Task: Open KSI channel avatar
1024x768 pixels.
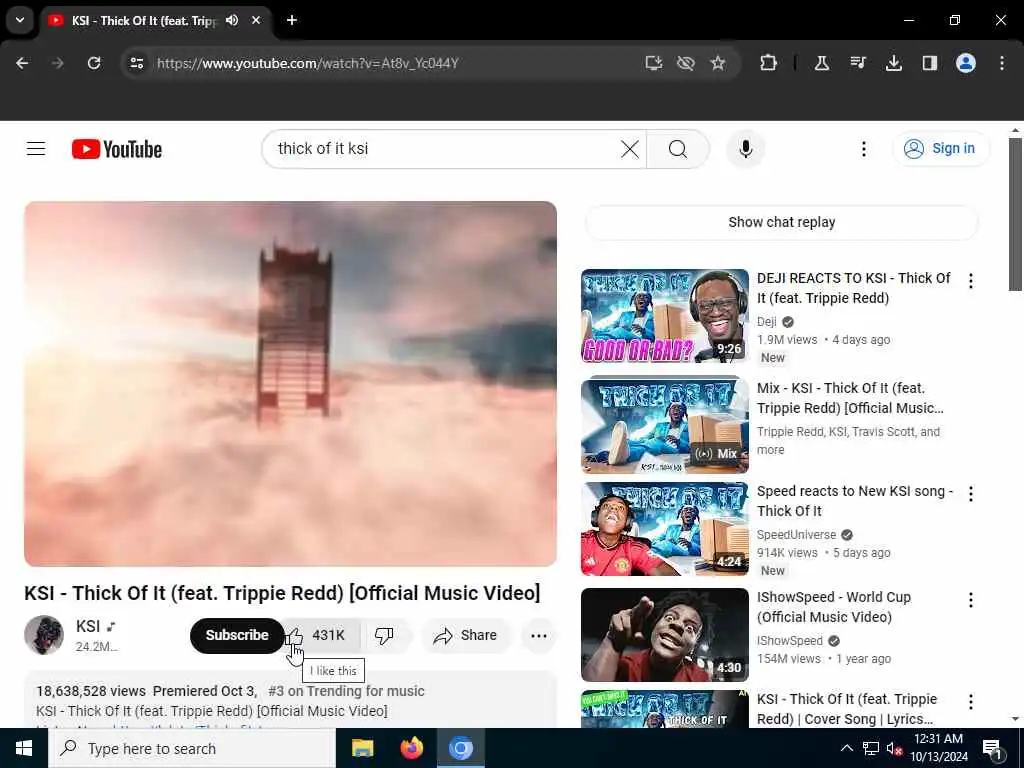Action: point(44,635)
